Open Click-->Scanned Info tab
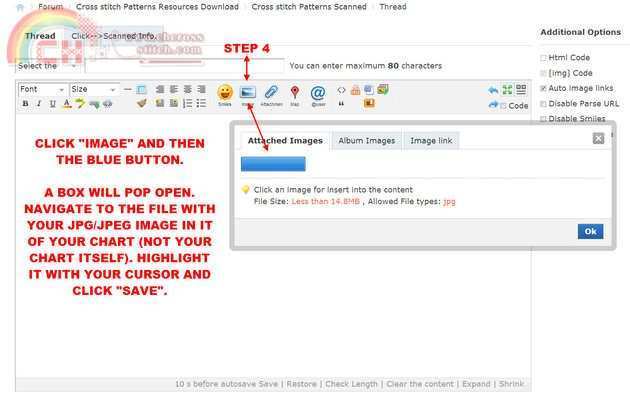Viewport: 630px width, 397px height. click(x=114, y=36)
